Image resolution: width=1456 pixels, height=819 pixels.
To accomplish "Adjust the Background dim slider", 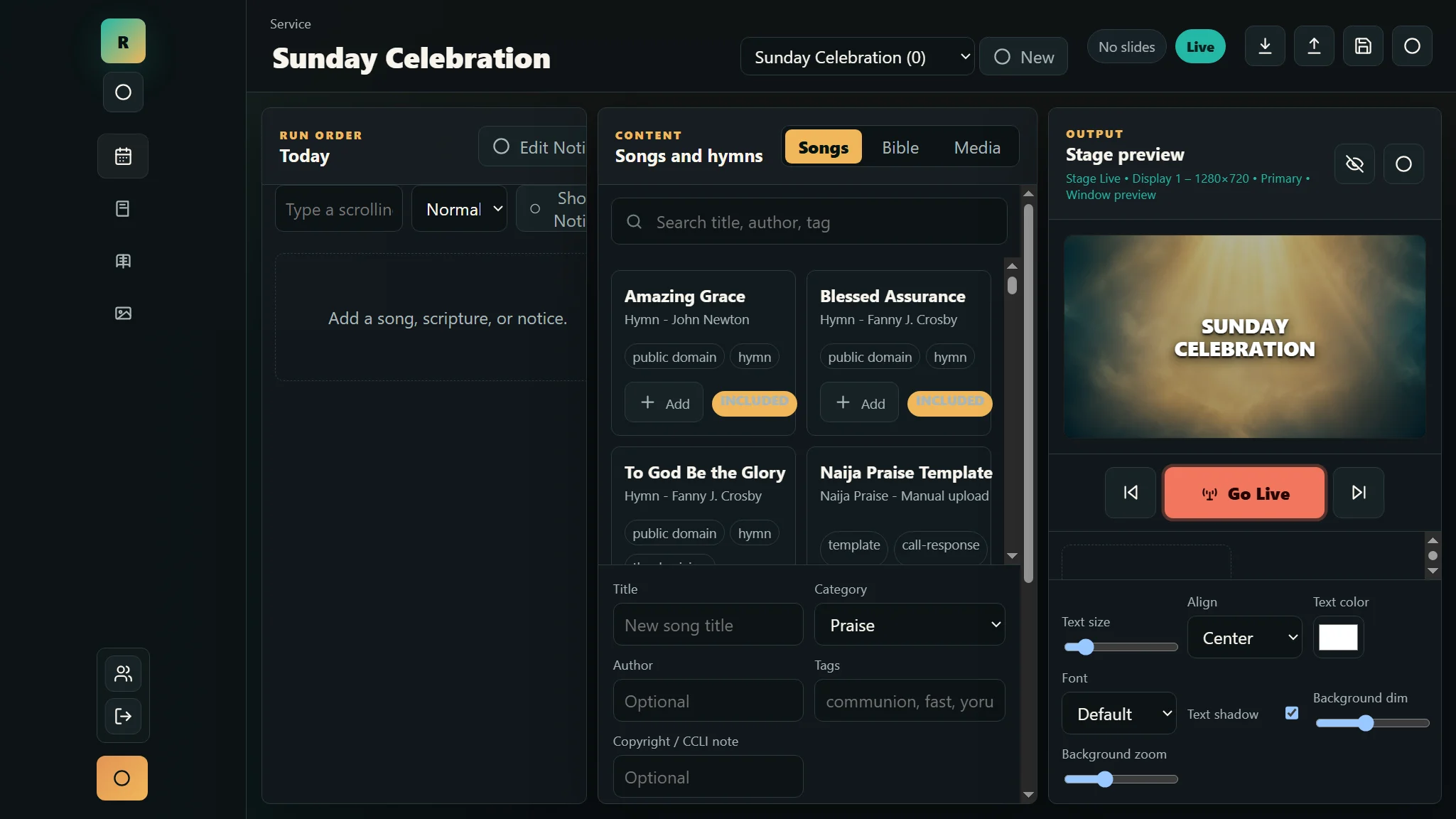I will tap(1372, 723).
